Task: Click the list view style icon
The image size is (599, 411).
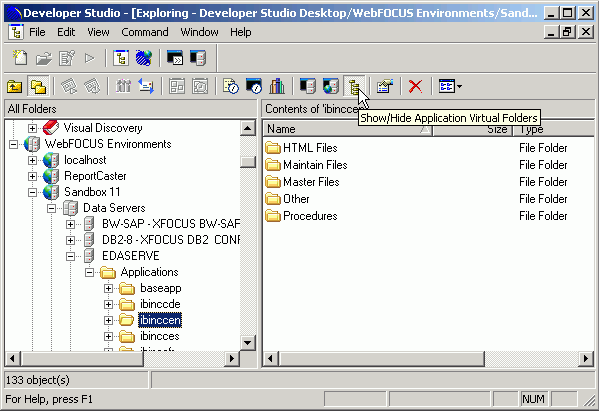Action: tap(447, 86)
